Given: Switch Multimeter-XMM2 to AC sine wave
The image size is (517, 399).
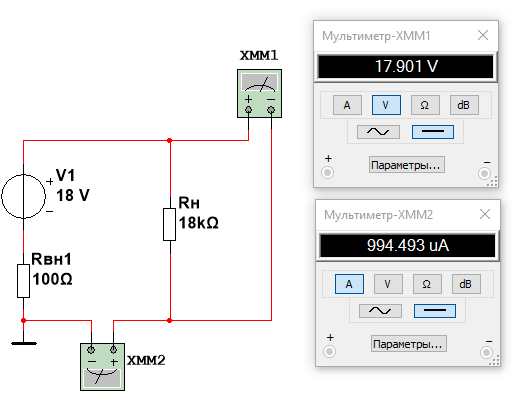Looking at the screenshot, I should coord(380,311).
